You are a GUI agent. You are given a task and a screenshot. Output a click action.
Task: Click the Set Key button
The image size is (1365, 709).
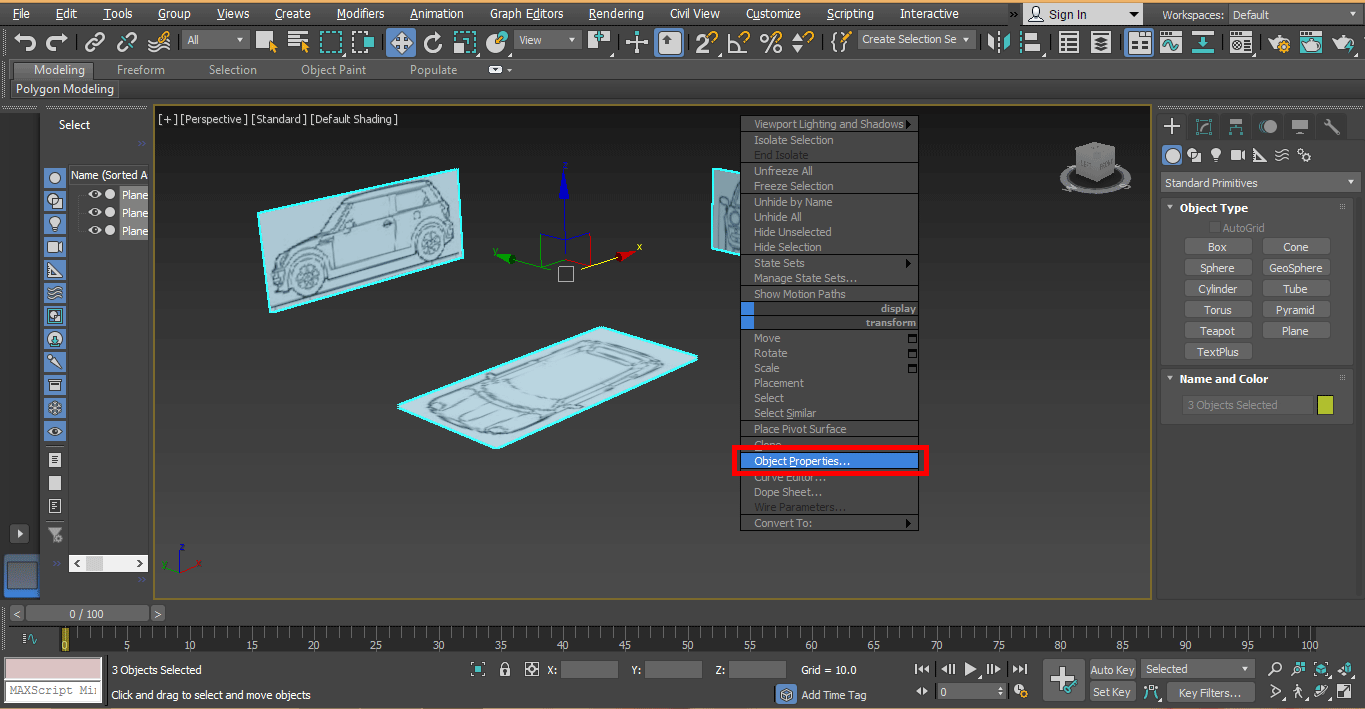pyautogui.click(x=1112, y=691)
